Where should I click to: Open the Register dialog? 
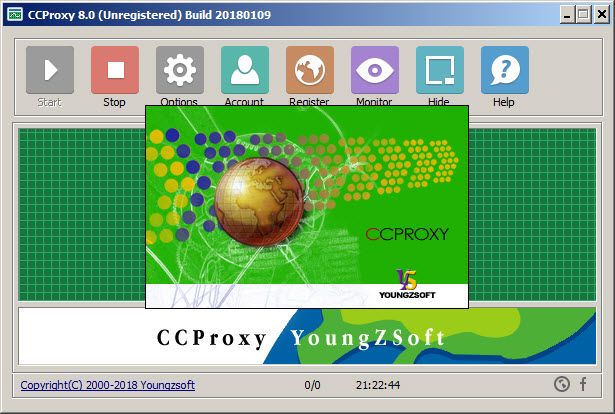point(310,70)
